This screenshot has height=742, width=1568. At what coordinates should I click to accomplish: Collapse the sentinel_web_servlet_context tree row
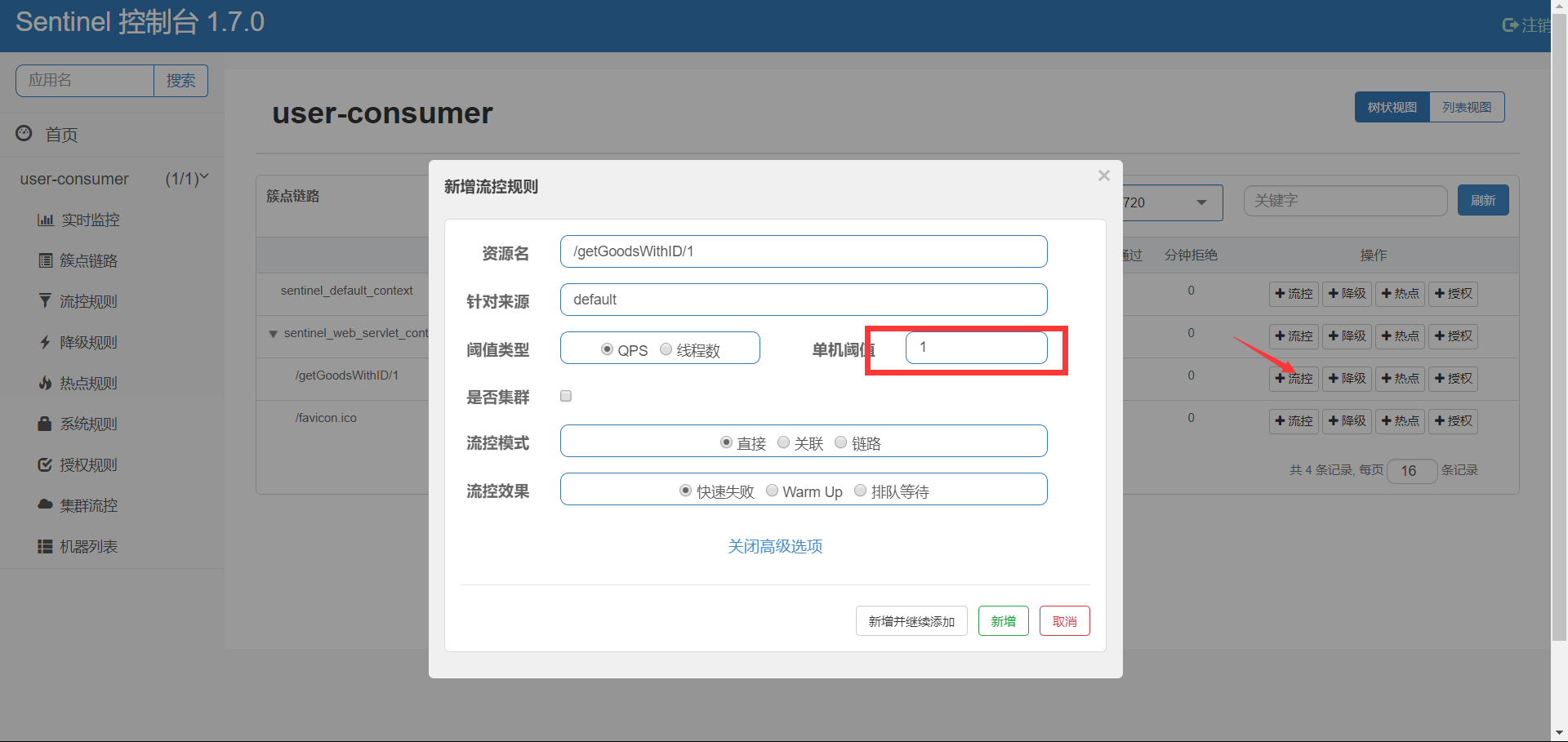[x=273, y=334]
